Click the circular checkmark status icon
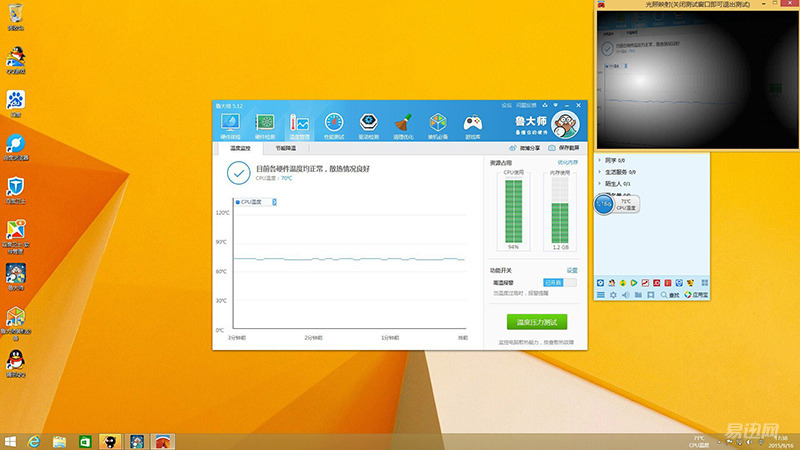This screenshot has width=800, height=450. (238, 173)
